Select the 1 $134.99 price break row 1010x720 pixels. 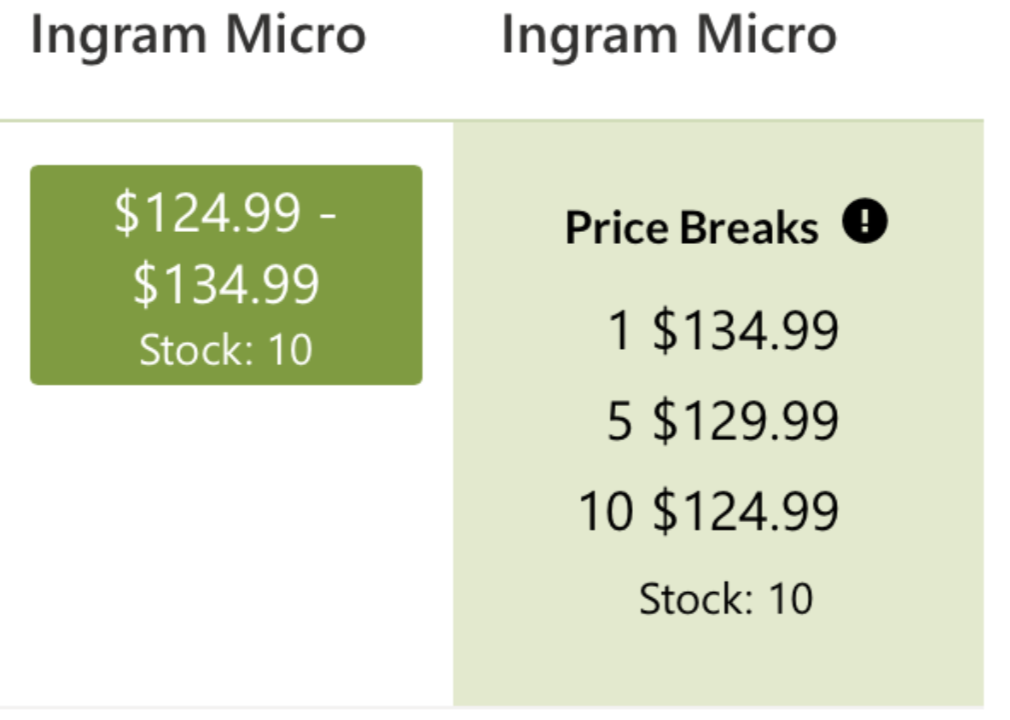(x=723, y=330)
